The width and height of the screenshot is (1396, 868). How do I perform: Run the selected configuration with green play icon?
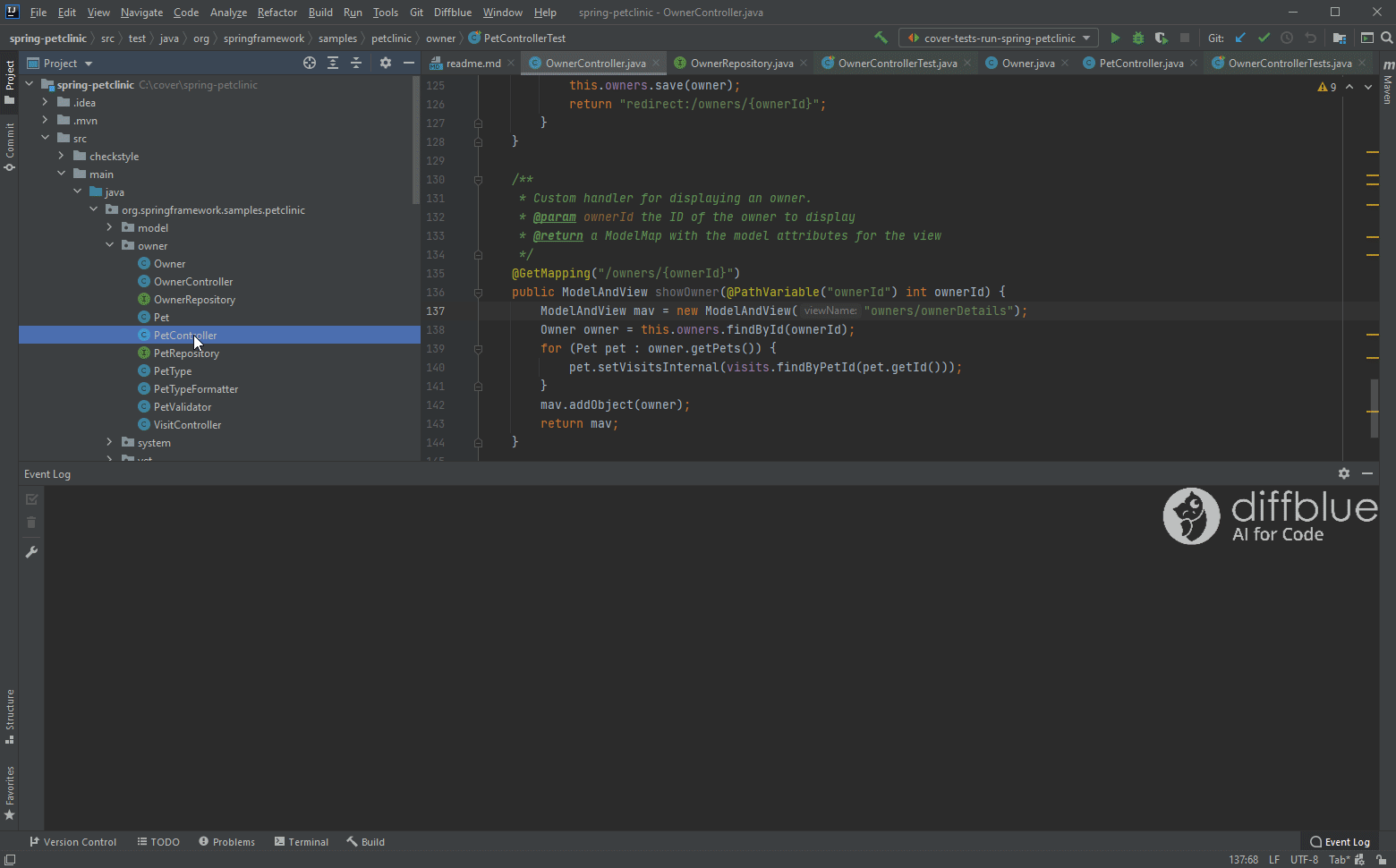click(x=1115, y=38)
